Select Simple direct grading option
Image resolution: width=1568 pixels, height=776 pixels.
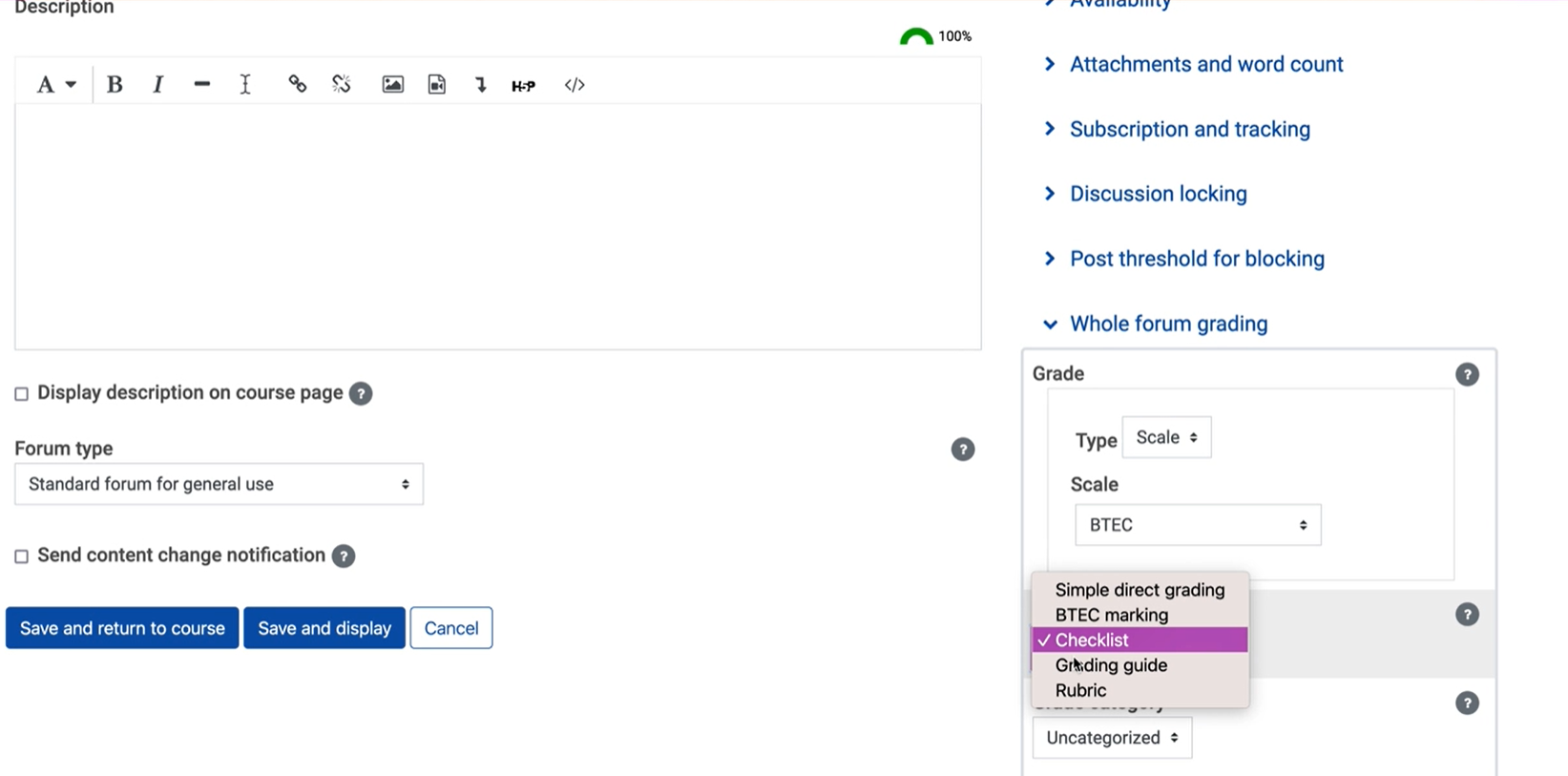[x=1139, y=590]
